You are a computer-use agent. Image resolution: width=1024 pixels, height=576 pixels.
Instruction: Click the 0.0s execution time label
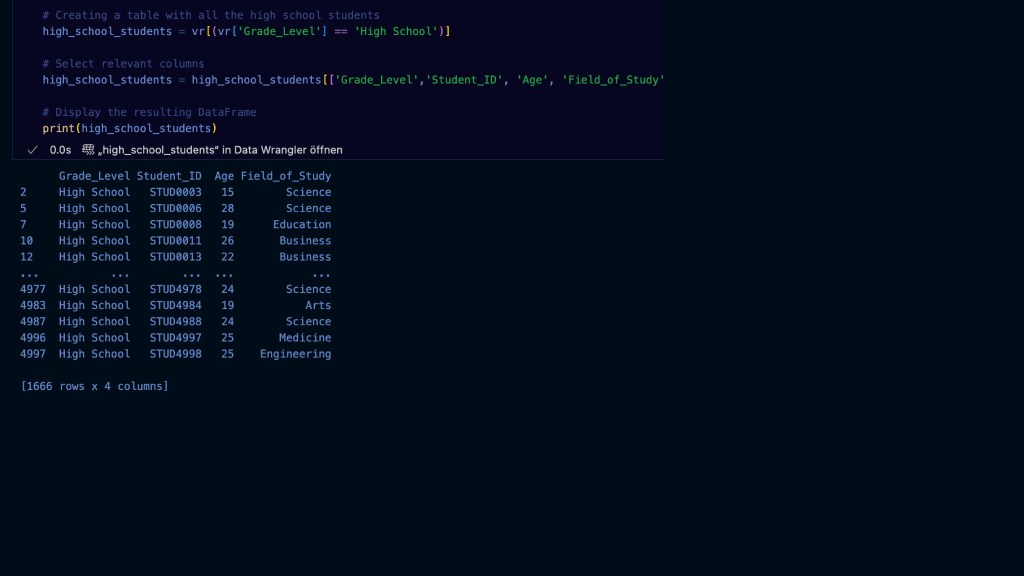60,150
